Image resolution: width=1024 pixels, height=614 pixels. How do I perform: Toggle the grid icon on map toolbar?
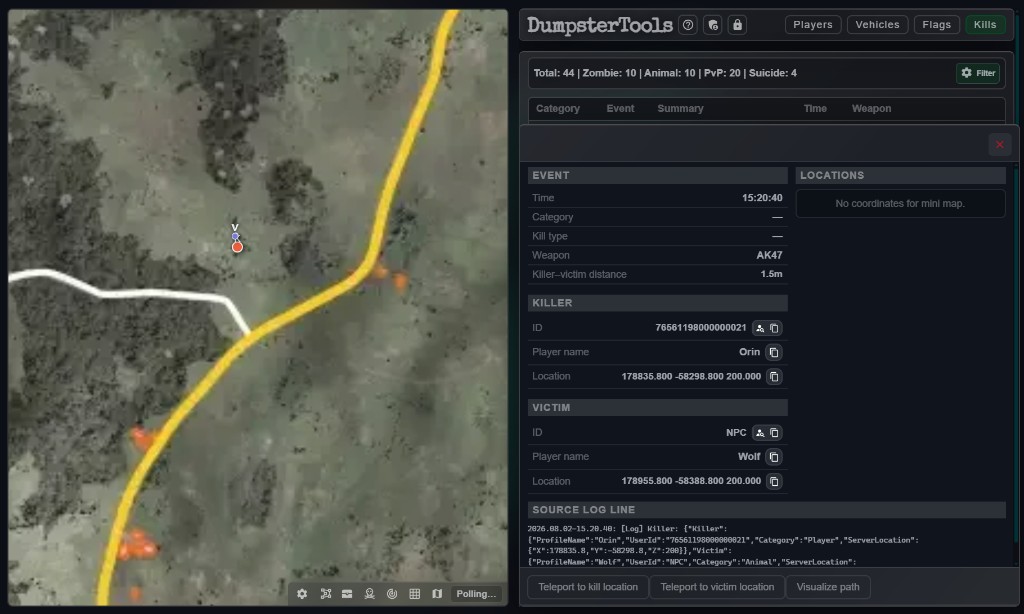(415, 594)
